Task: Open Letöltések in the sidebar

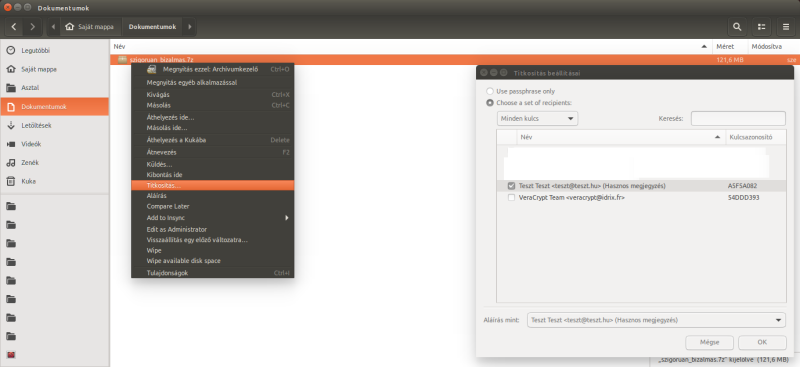Action: pyautogui.click(x=55, y=125)
